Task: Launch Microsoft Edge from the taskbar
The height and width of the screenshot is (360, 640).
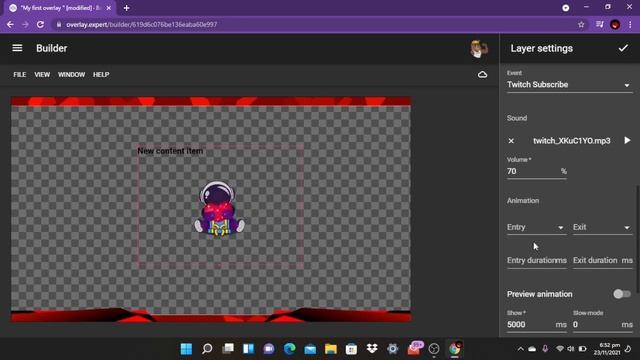Action: (x=289, y=349)
